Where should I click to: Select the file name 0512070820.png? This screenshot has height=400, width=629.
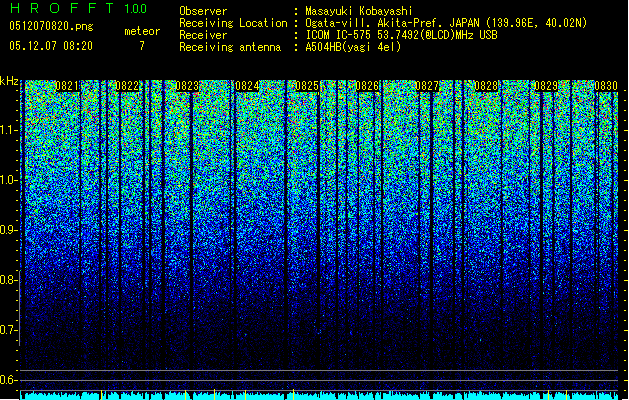(51, 26)
